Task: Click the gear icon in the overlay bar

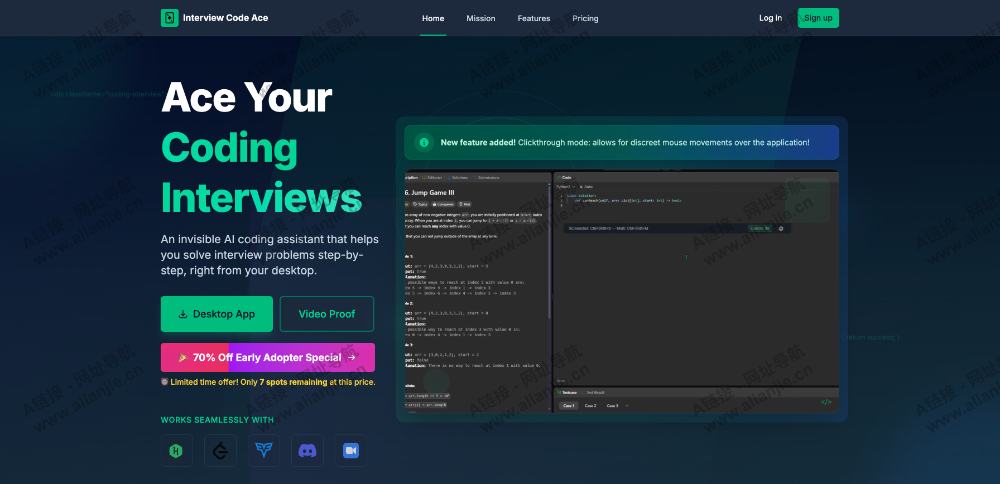Action: point(781,228)
